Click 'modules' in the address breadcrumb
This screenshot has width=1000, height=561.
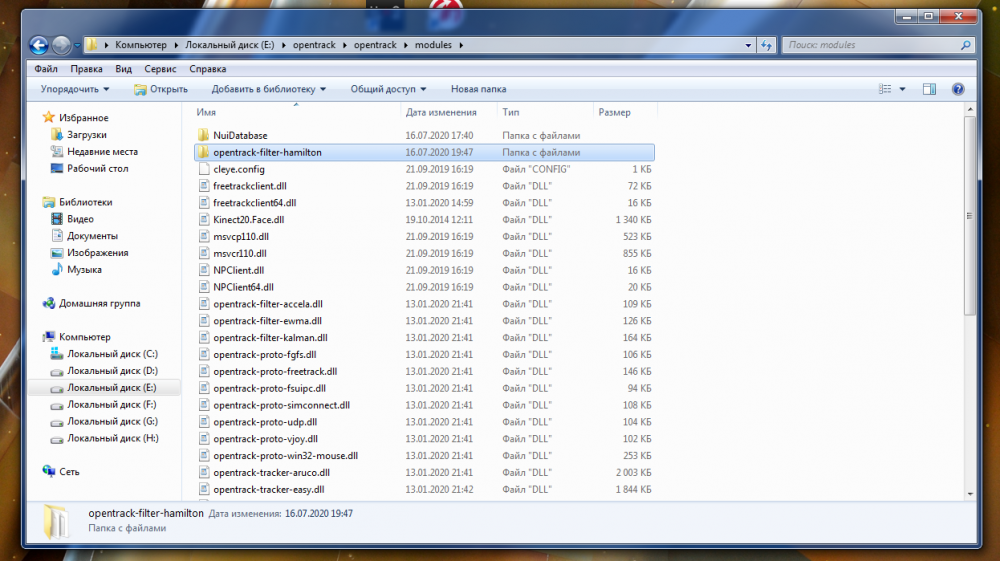(x=433, y=45)
